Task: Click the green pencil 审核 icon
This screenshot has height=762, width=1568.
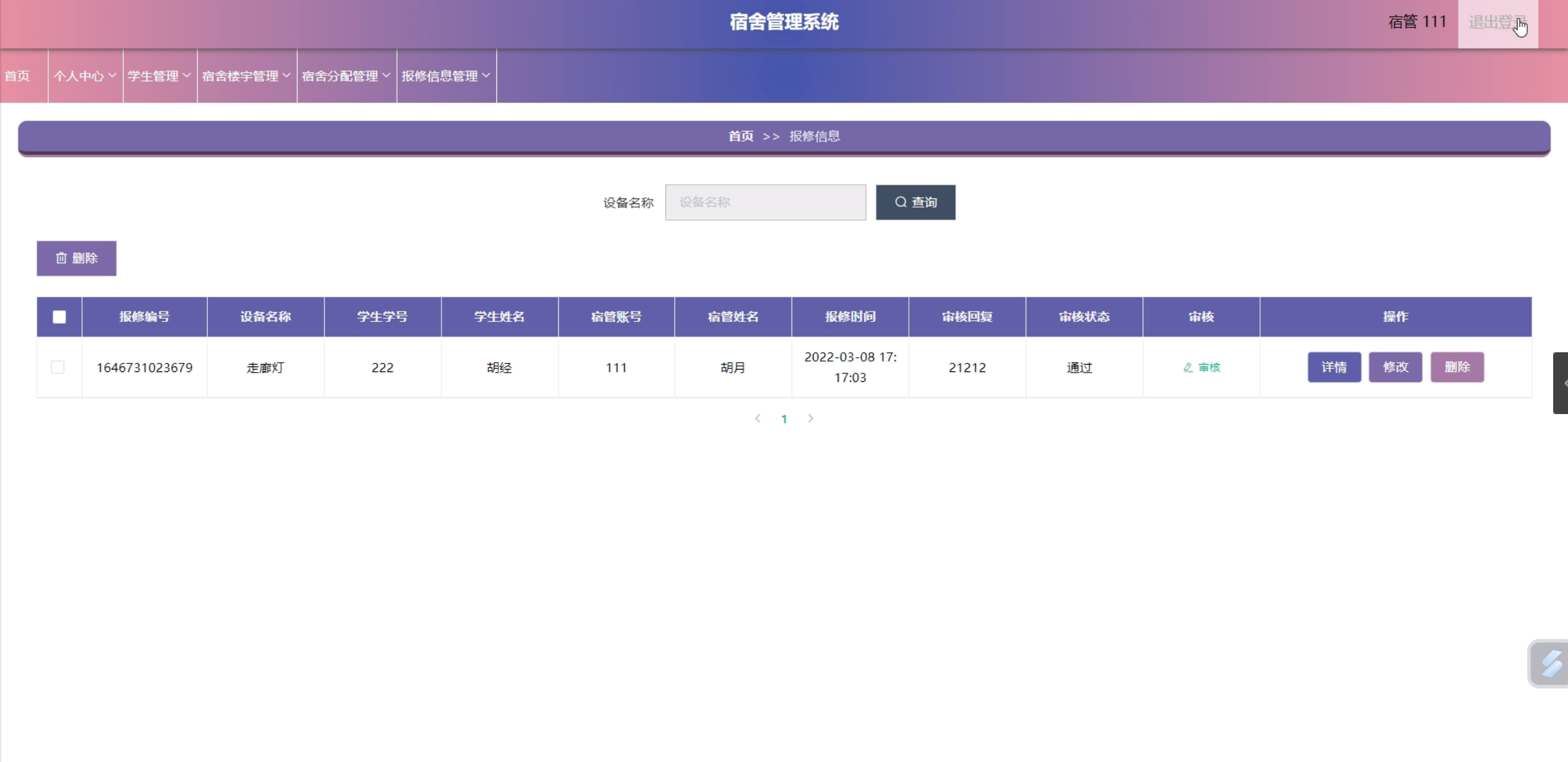Action: coord(1201,368)
